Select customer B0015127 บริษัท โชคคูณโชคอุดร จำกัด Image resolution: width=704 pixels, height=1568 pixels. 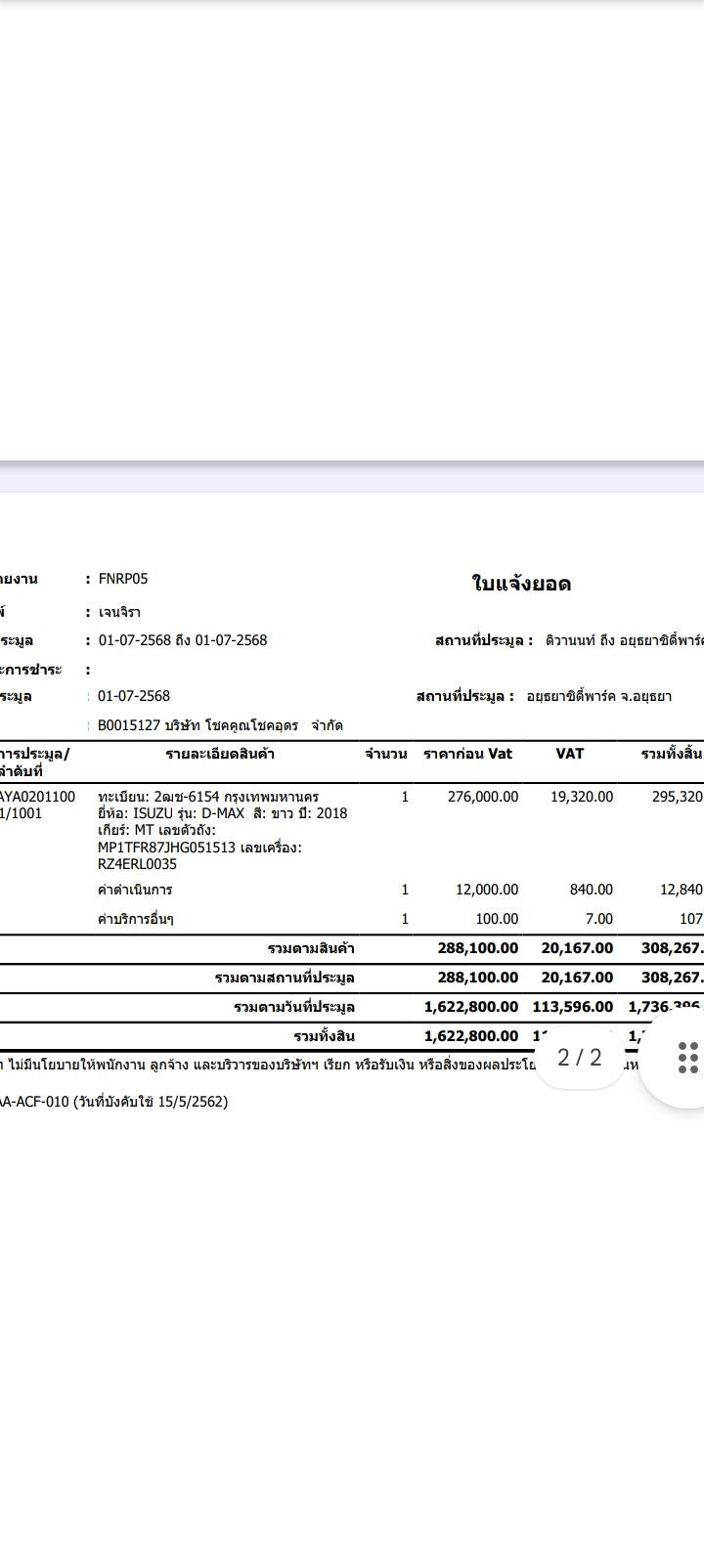pos(220,725)
